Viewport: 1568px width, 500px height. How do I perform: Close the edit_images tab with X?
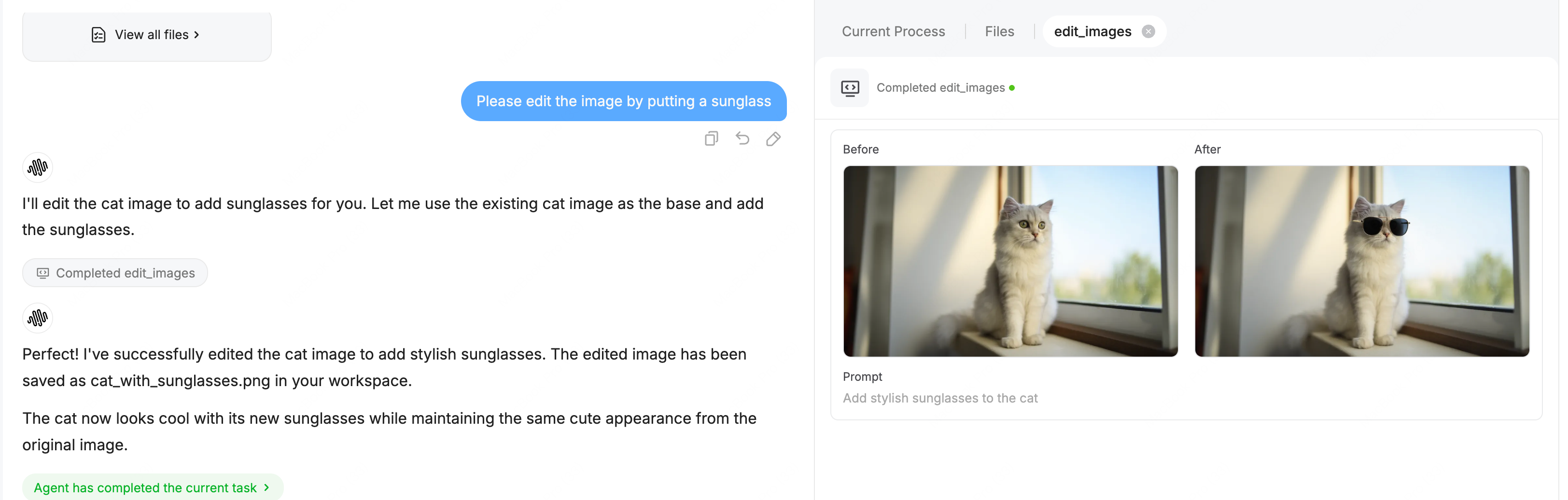point(1148,32)
